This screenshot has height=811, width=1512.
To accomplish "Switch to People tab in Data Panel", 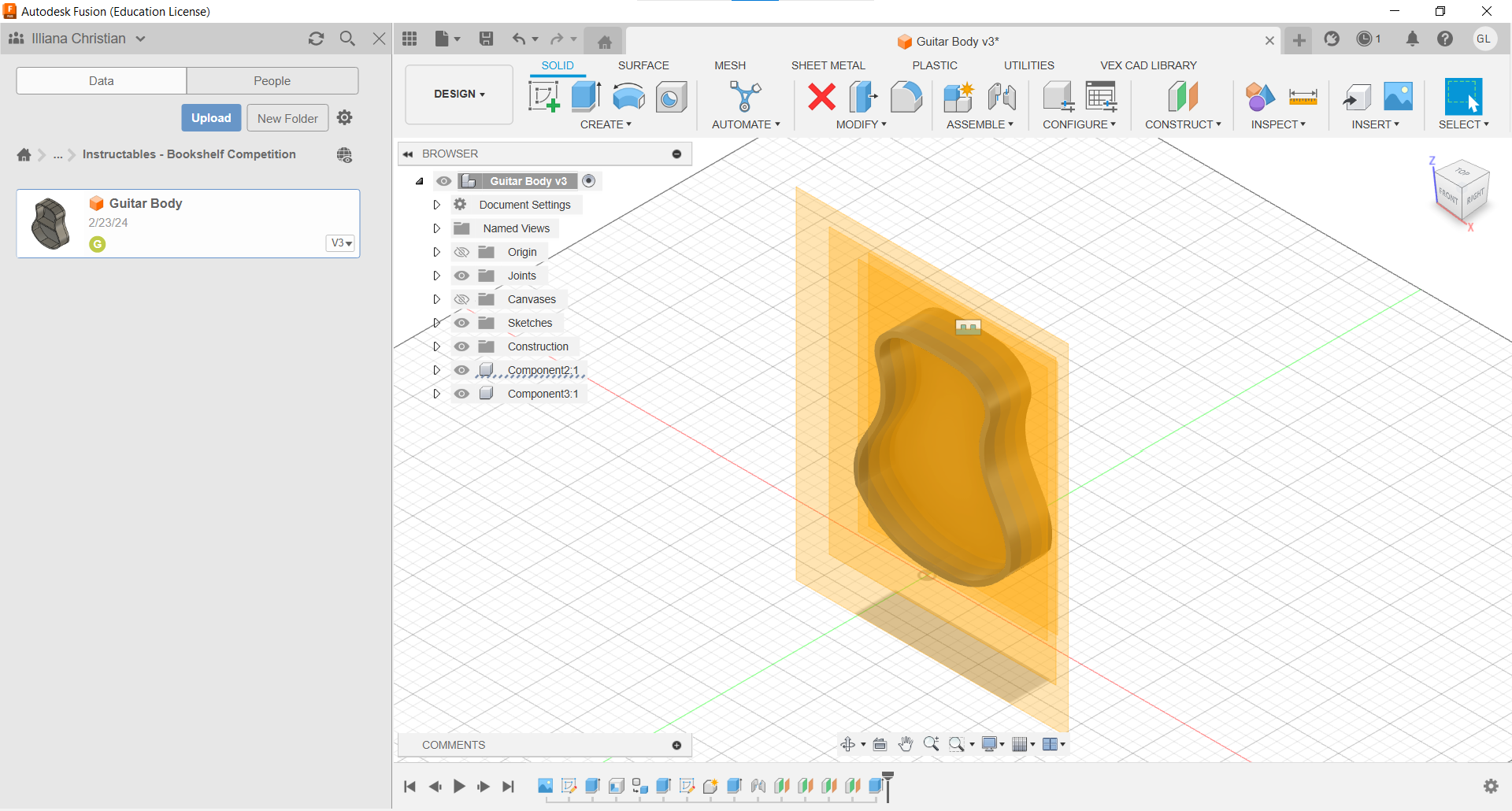I will click(272, 81).
